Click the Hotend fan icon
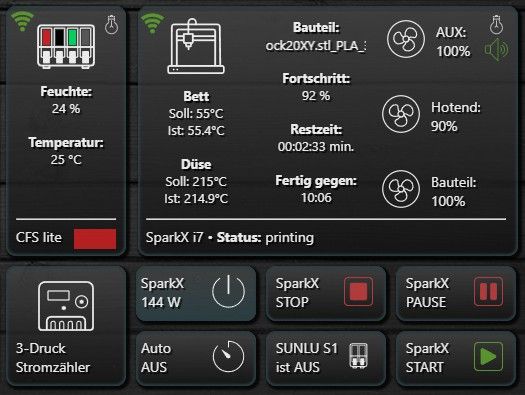The width and height of the screenshot is (525, 395). [401, 114]
